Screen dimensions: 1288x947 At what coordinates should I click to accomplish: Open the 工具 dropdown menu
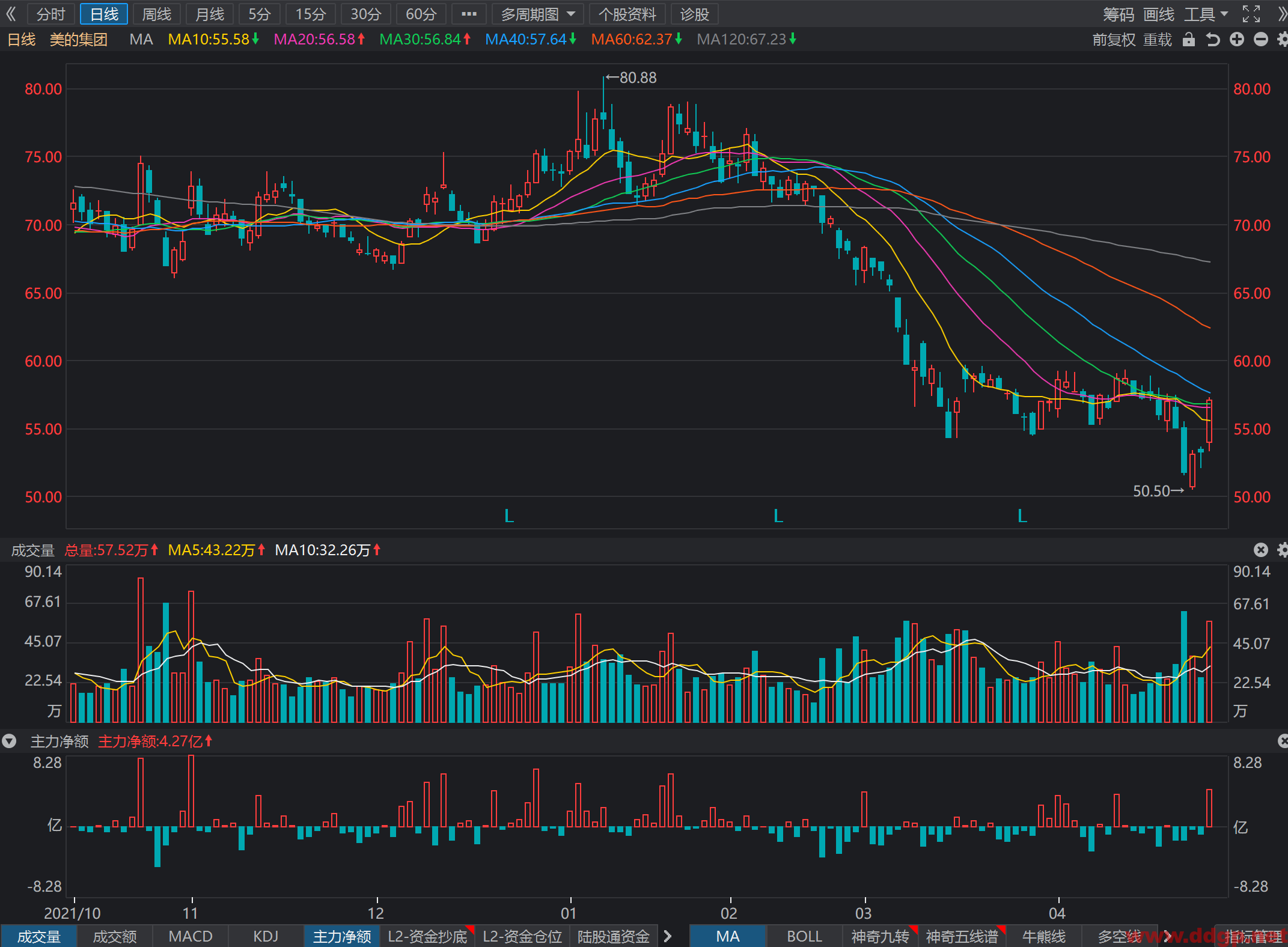click(1206, 14)
